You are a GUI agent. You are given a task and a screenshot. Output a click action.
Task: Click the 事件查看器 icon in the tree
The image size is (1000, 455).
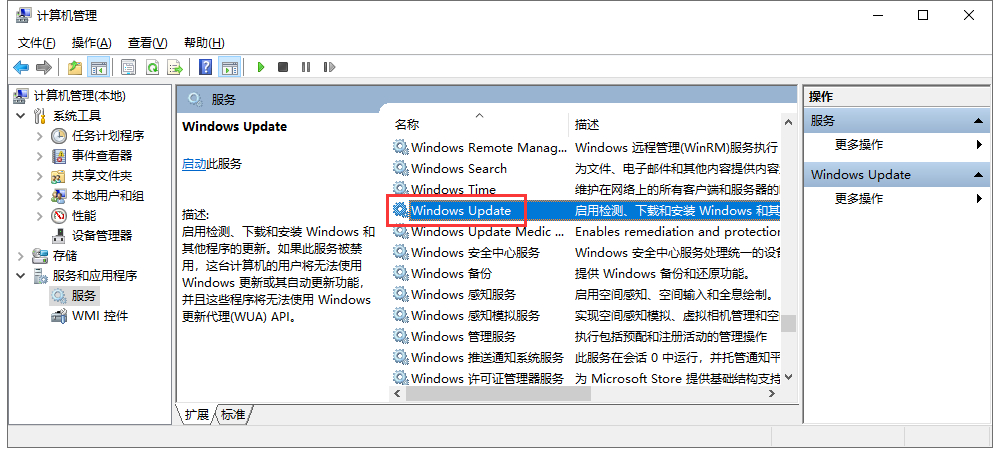click(x=59, y=156)
